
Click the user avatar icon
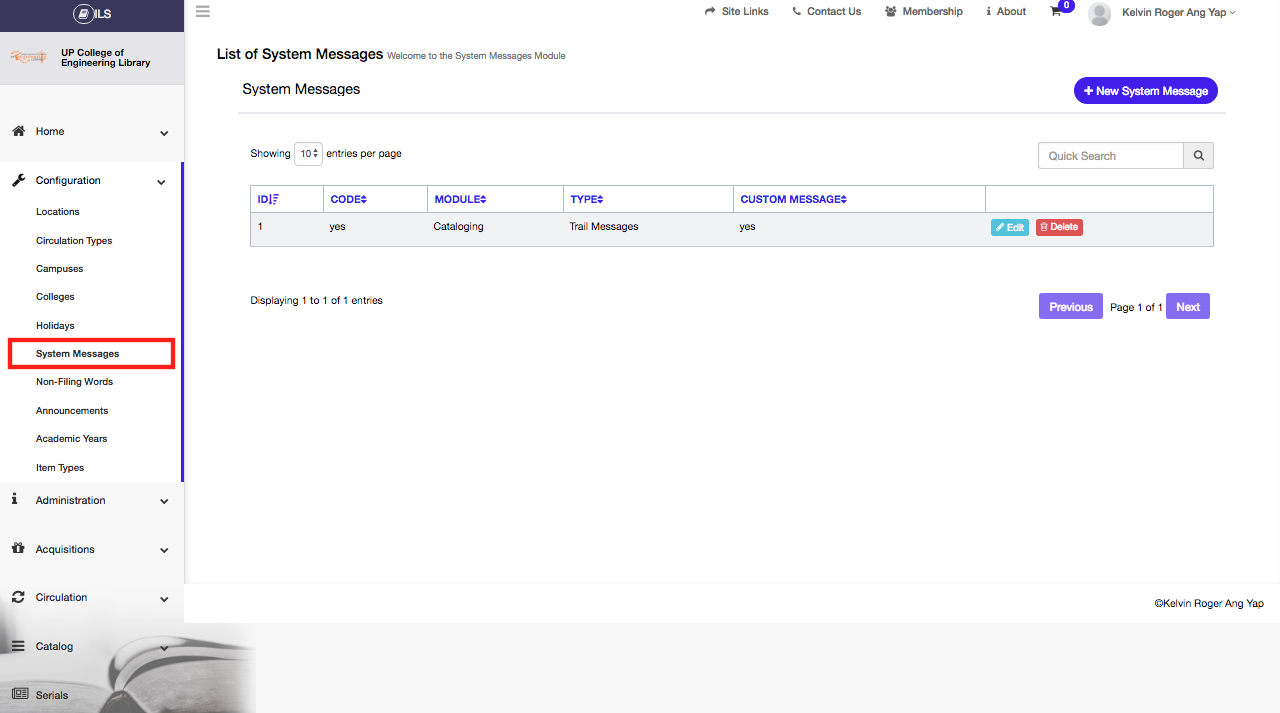(1099, 13)
